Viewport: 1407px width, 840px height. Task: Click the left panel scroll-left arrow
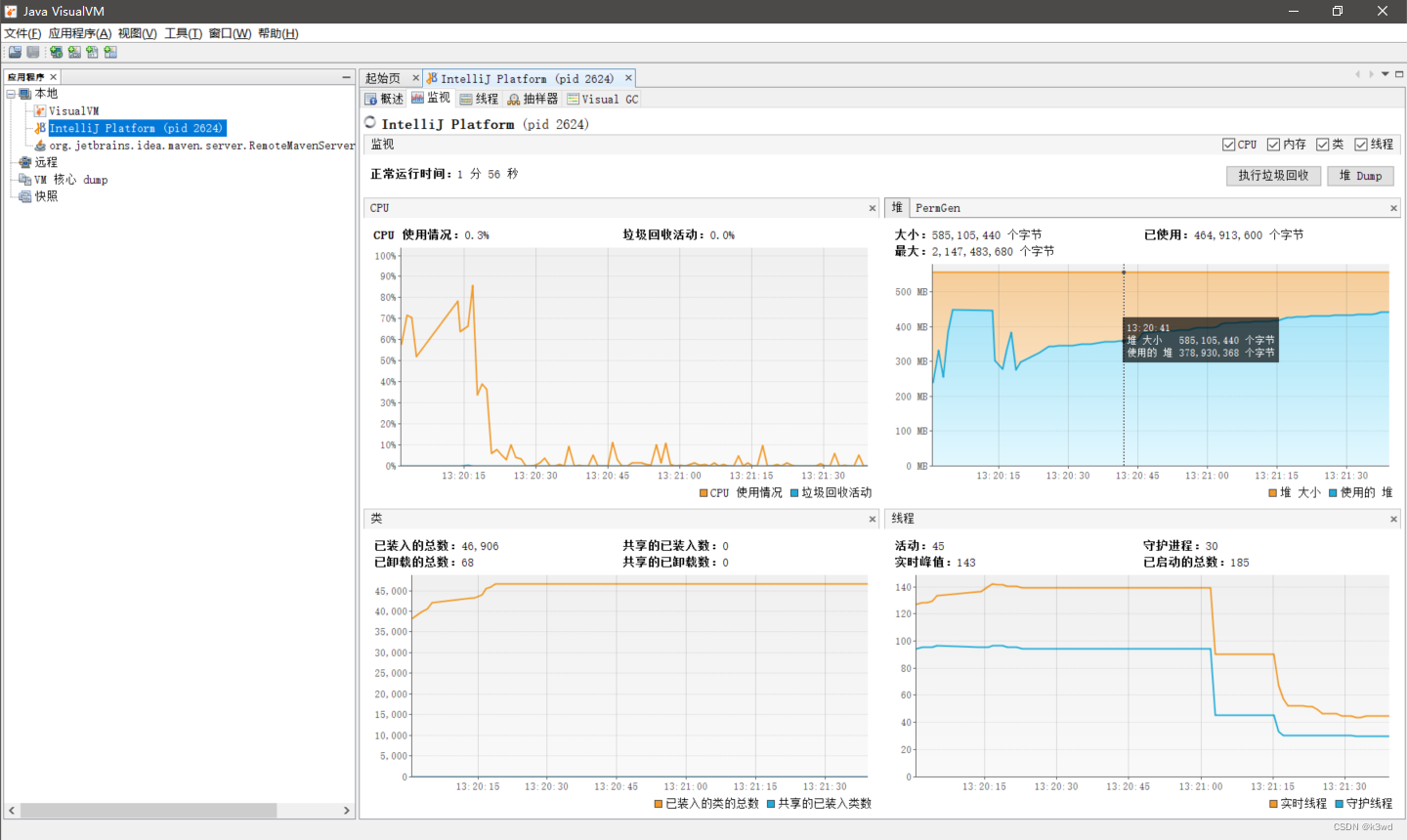tap(12, 811)
